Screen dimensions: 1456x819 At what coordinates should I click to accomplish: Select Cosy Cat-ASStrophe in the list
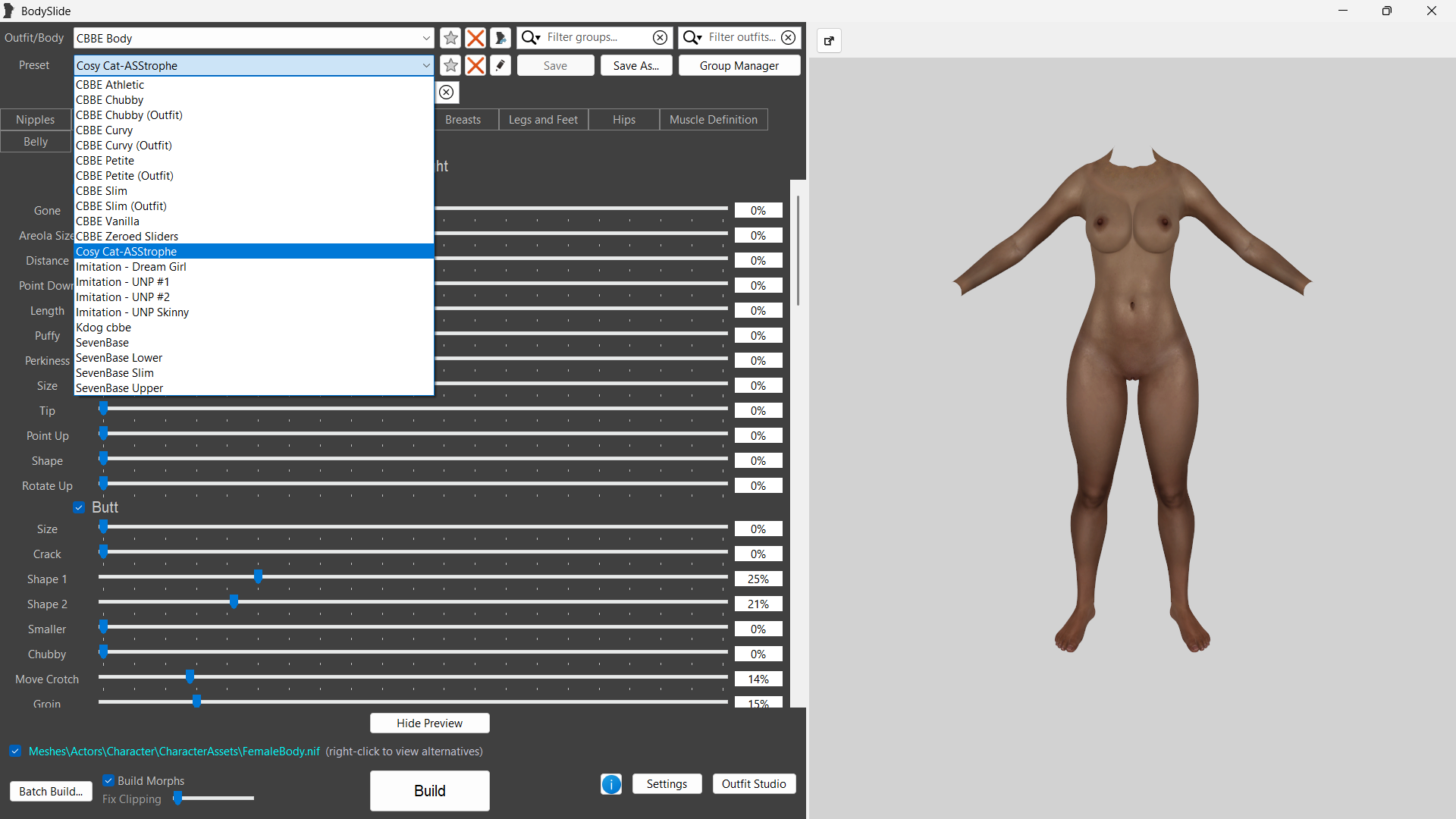(253, 252)
